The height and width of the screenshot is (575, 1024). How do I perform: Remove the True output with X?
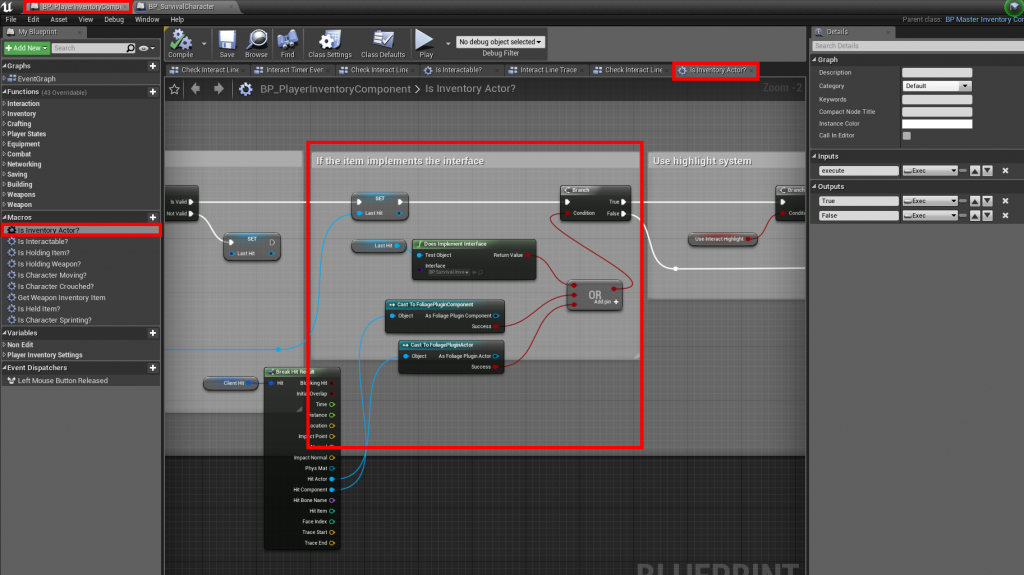click(1005, 201)
